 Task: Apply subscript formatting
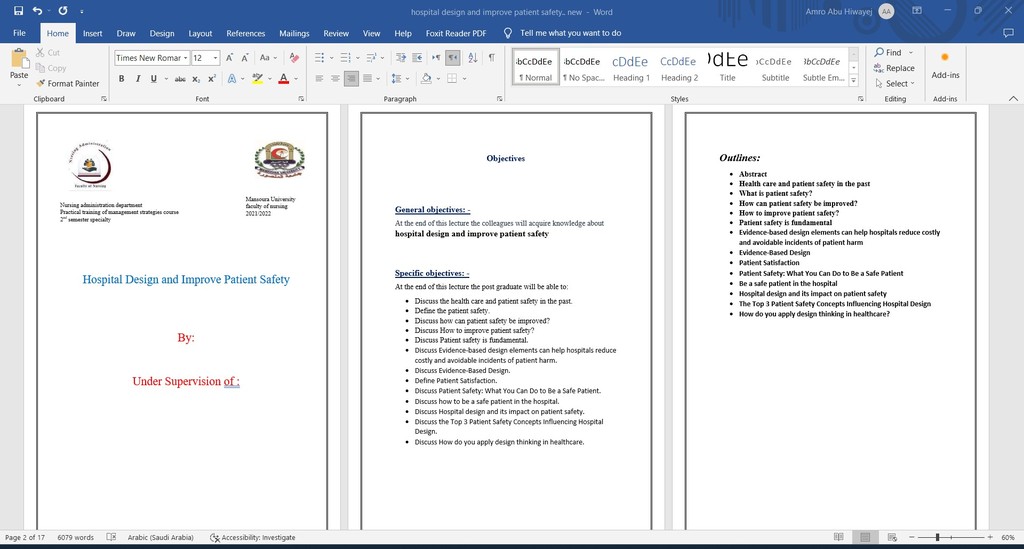coord(196,78)
